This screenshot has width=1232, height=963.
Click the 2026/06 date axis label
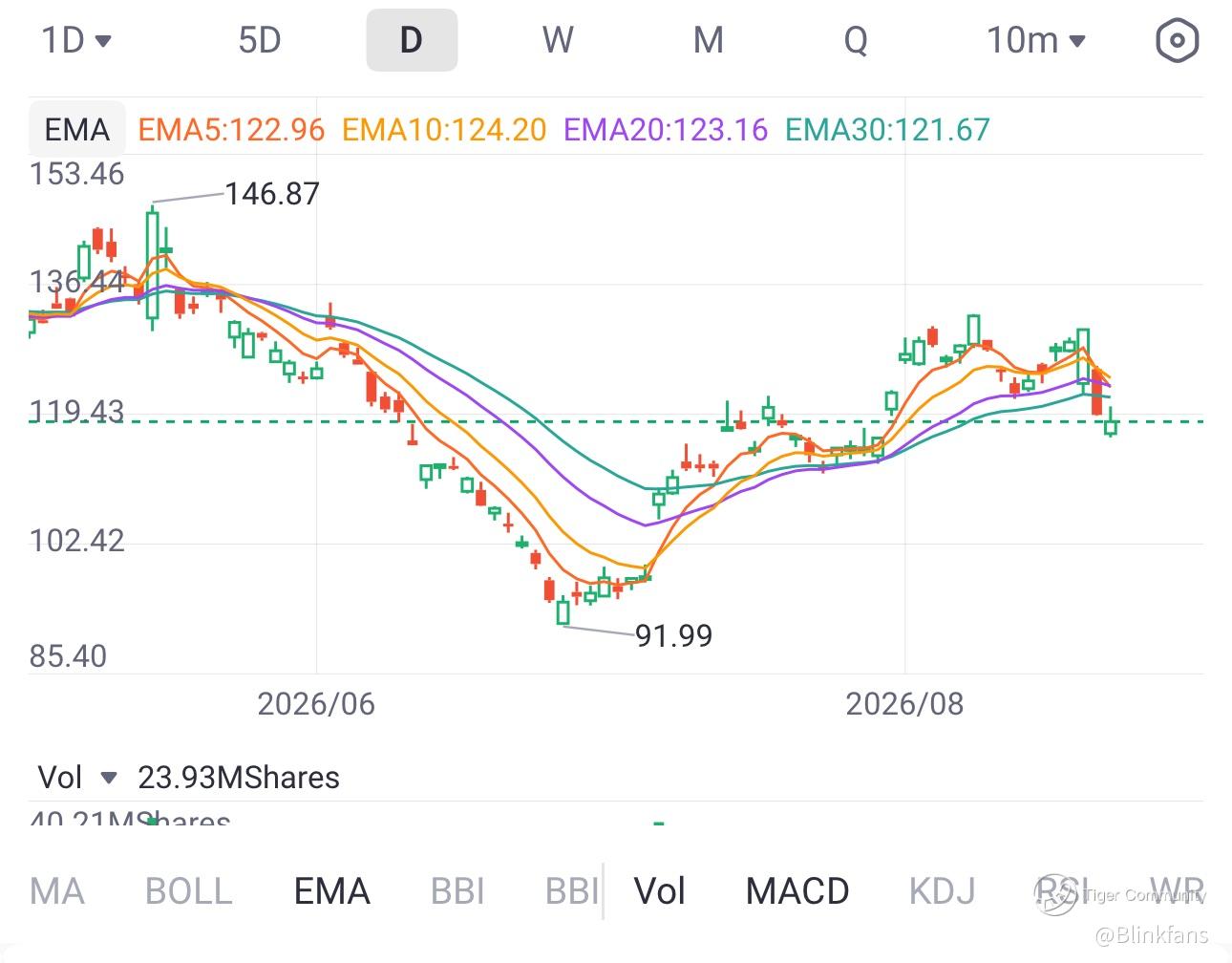click(x=316, y=704)
